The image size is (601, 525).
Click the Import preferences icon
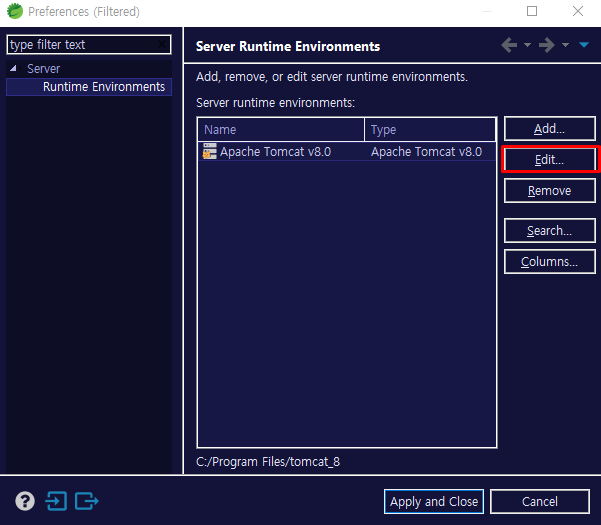tap(56, 501)
